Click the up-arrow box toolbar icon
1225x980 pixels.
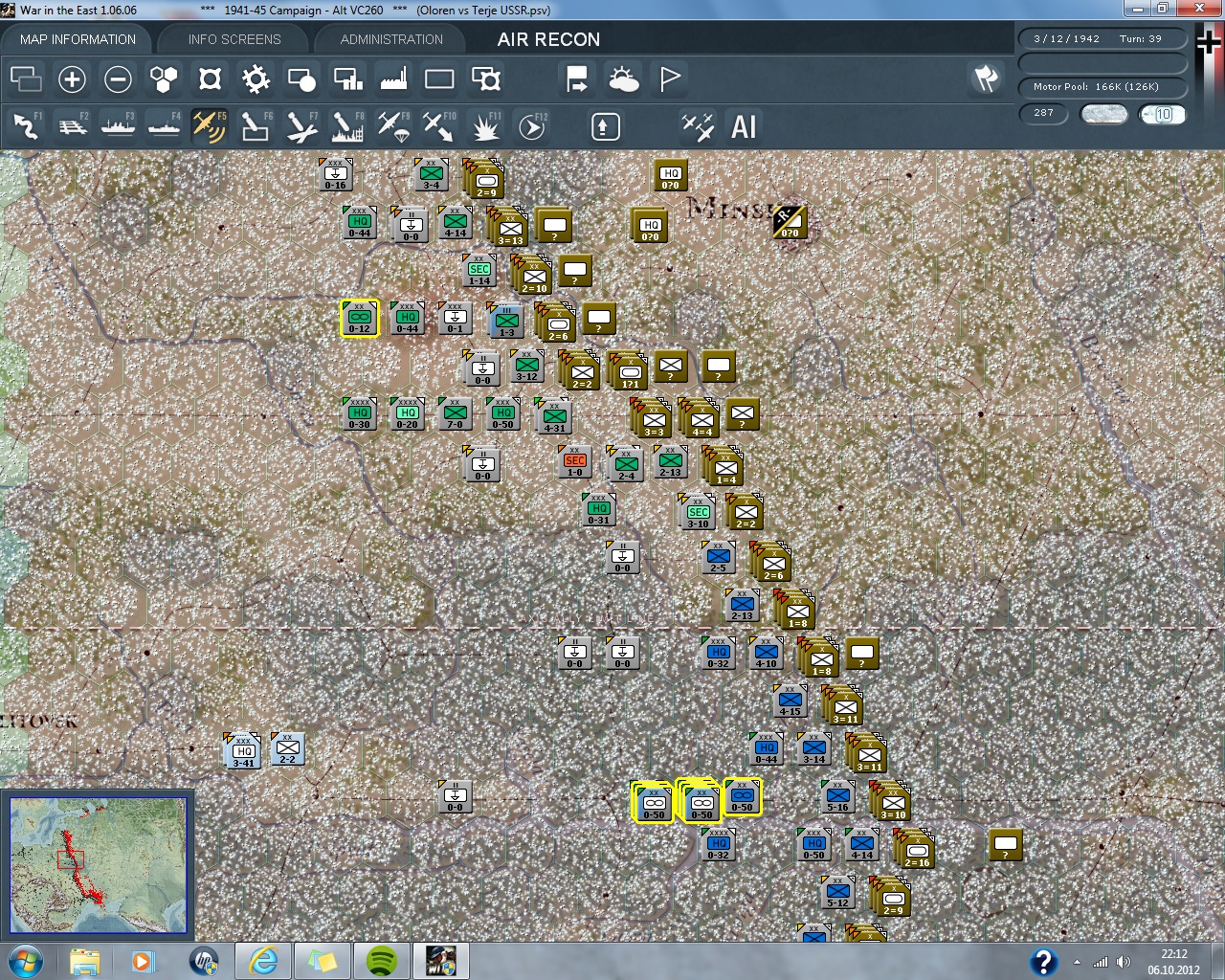point(605,126)
